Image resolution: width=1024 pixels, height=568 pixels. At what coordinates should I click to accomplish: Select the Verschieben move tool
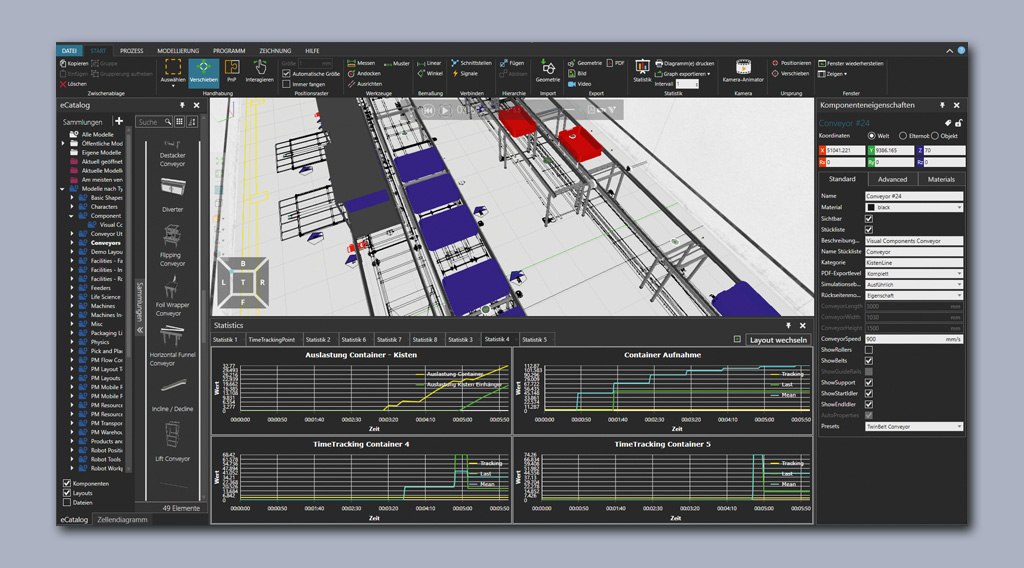[203, 71]
